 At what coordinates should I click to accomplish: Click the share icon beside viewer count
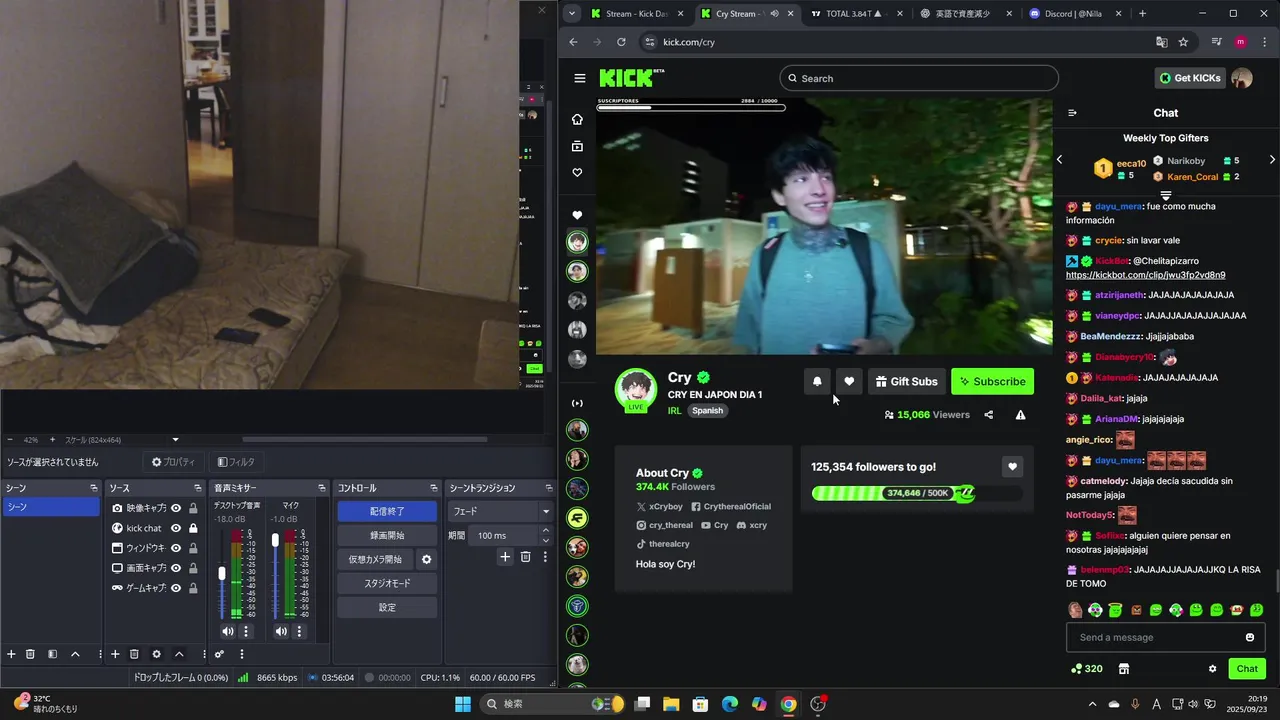989,415
